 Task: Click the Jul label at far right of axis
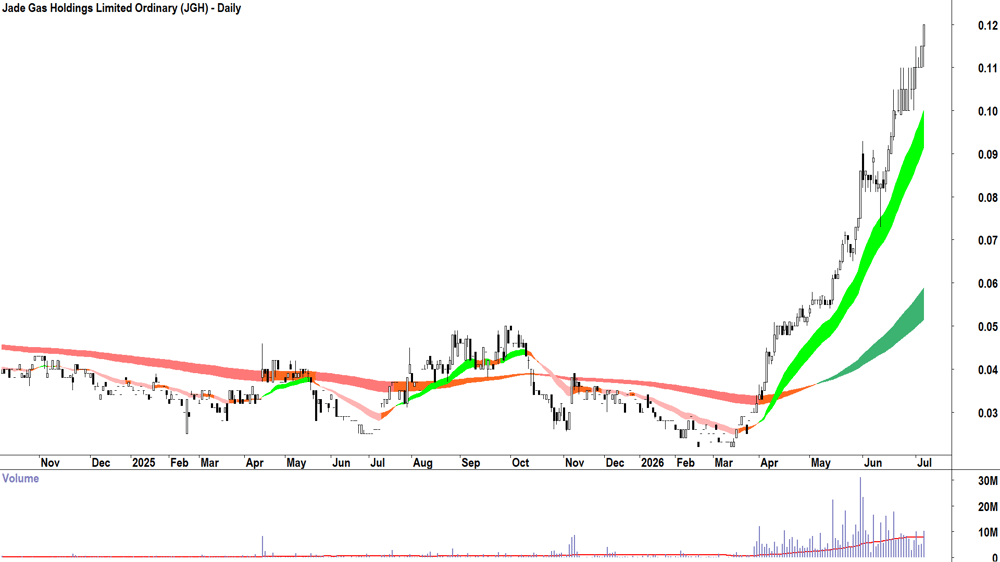click(x=923, y=463)
